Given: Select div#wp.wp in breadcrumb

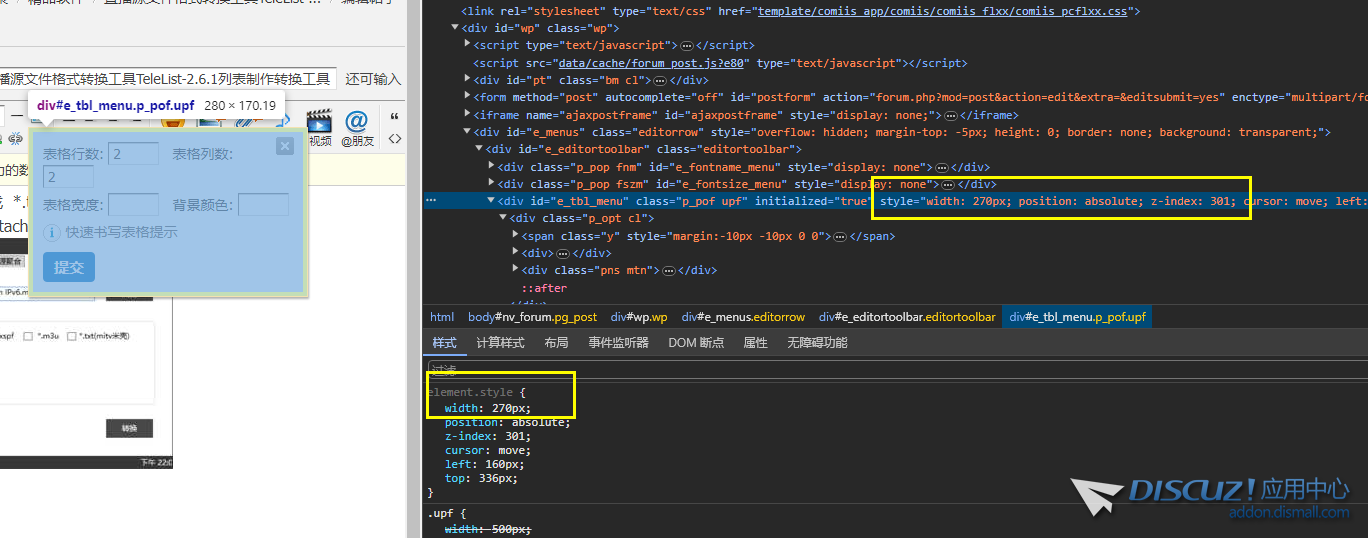Looking at the screenshot, I should pos(640,317).
